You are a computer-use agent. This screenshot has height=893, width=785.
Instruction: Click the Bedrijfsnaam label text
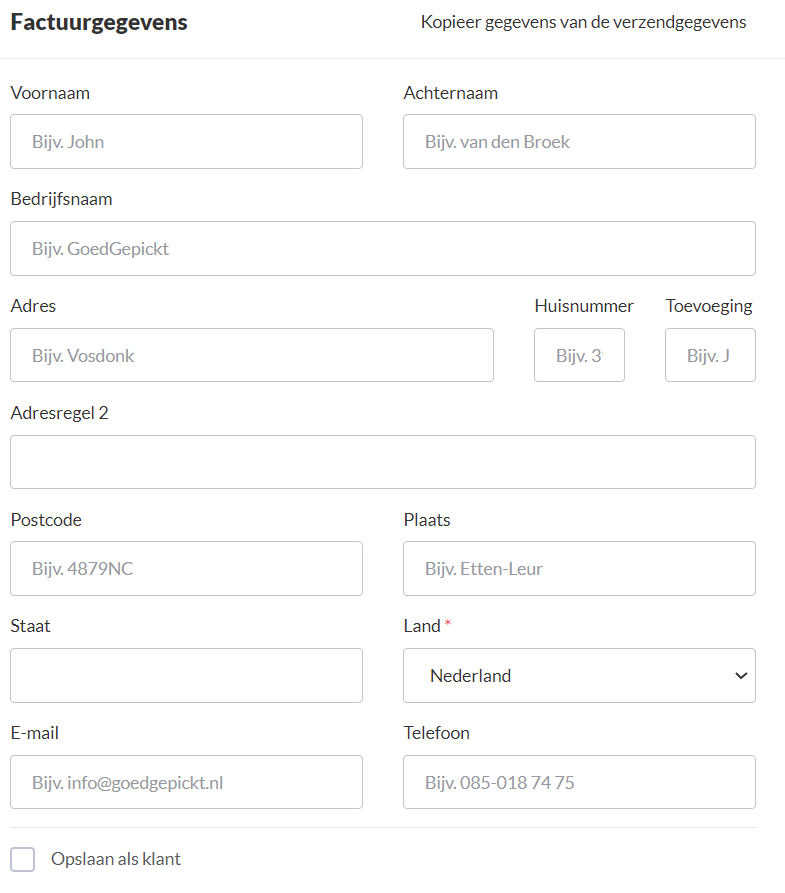62,199
